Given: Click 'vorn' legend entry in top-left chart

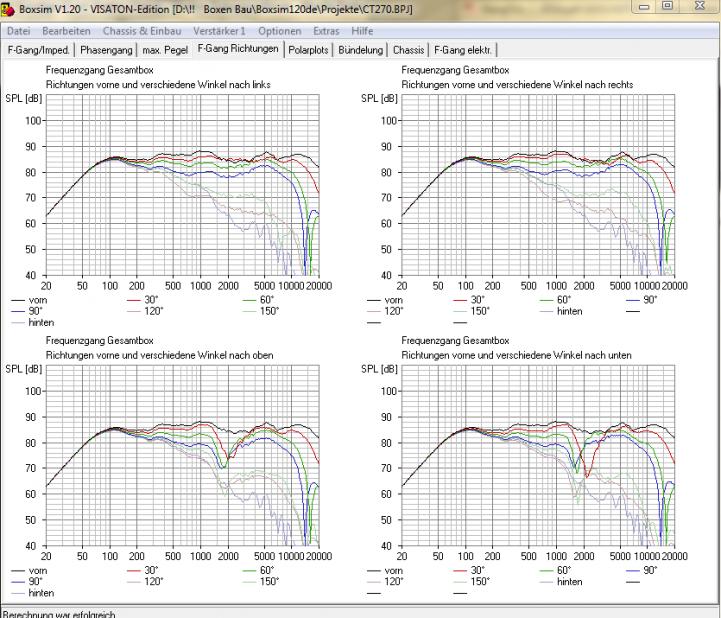Looking at the screenshot, I should (x=30, y=300).
